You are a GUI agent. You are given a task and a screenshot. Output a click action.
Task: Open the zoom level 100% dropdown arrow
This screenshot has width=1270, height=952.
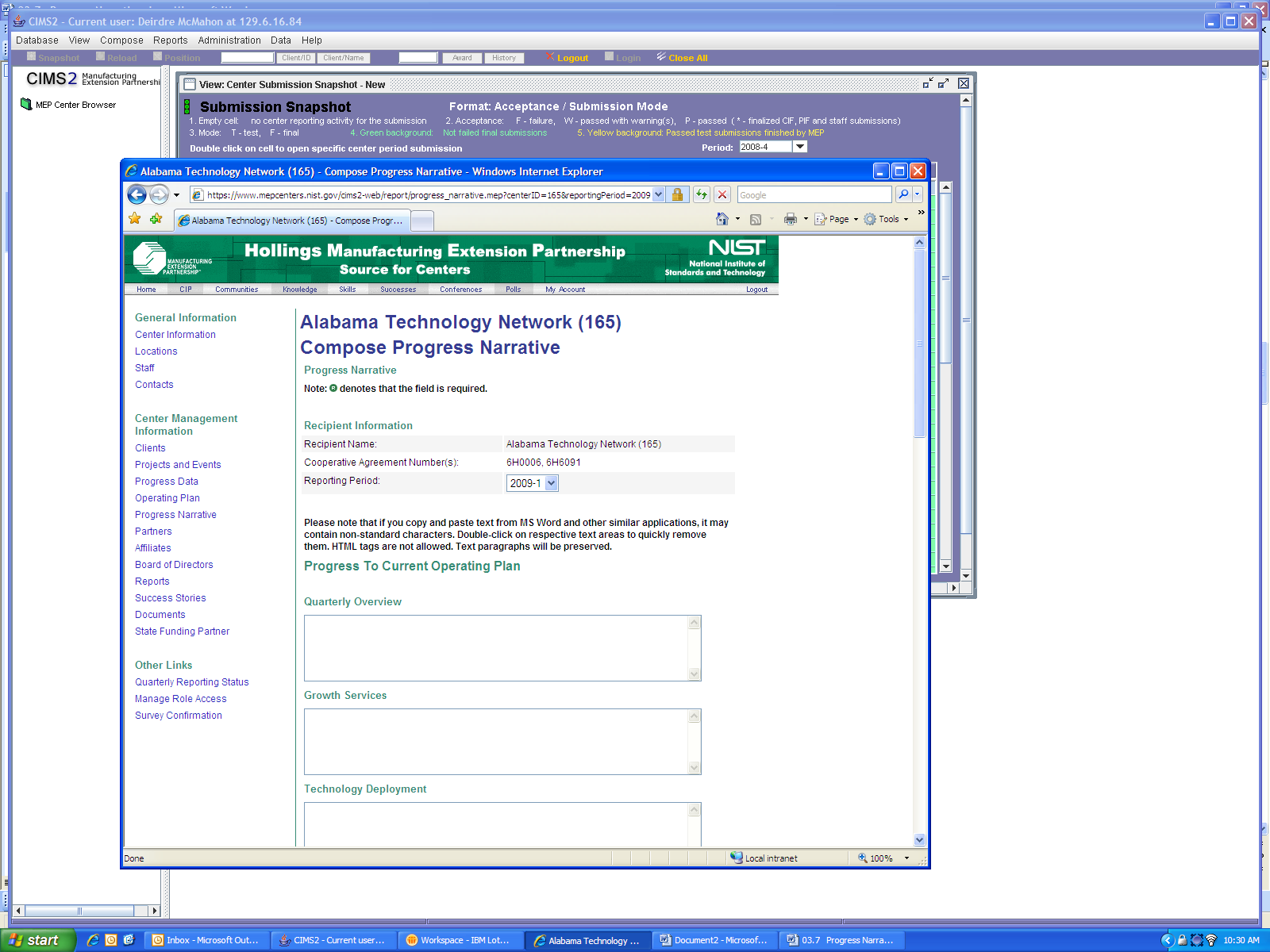point(906,858)
